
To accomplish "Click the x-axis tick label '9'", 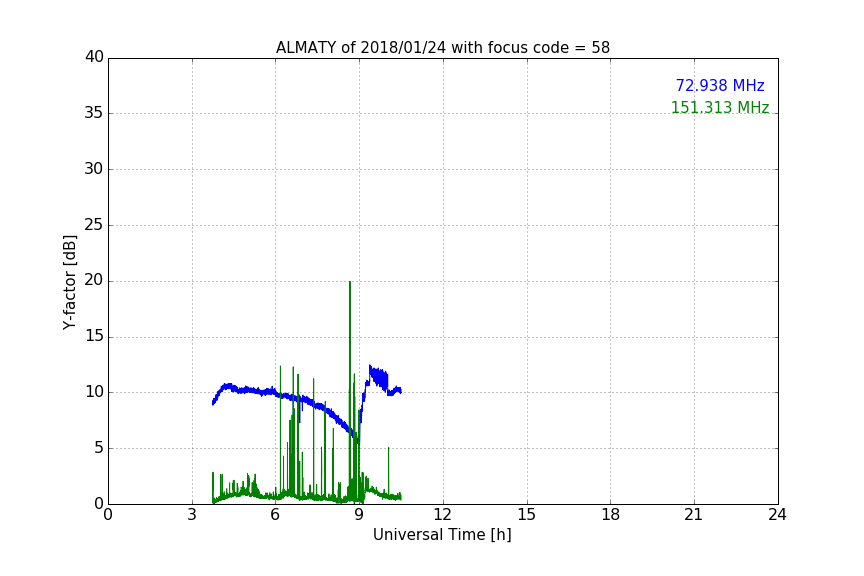I will click(x=359, y=515).
